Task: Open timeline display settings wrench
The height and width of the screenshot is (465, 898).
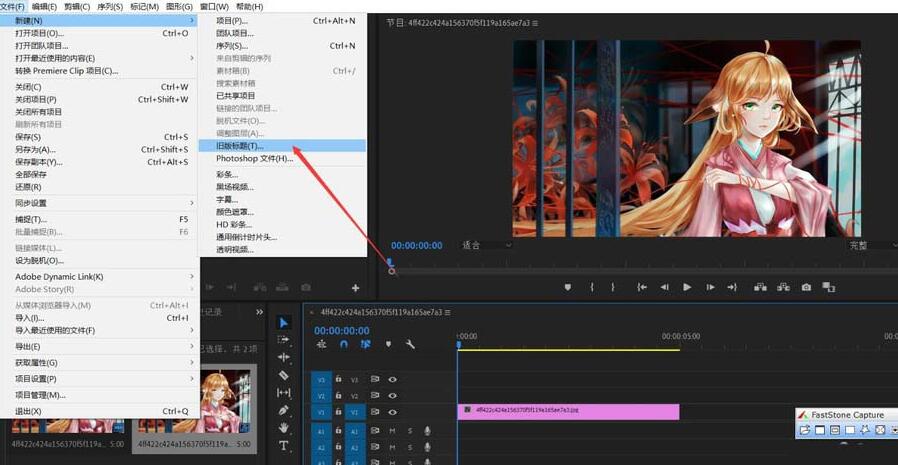Action: [410, 344]
